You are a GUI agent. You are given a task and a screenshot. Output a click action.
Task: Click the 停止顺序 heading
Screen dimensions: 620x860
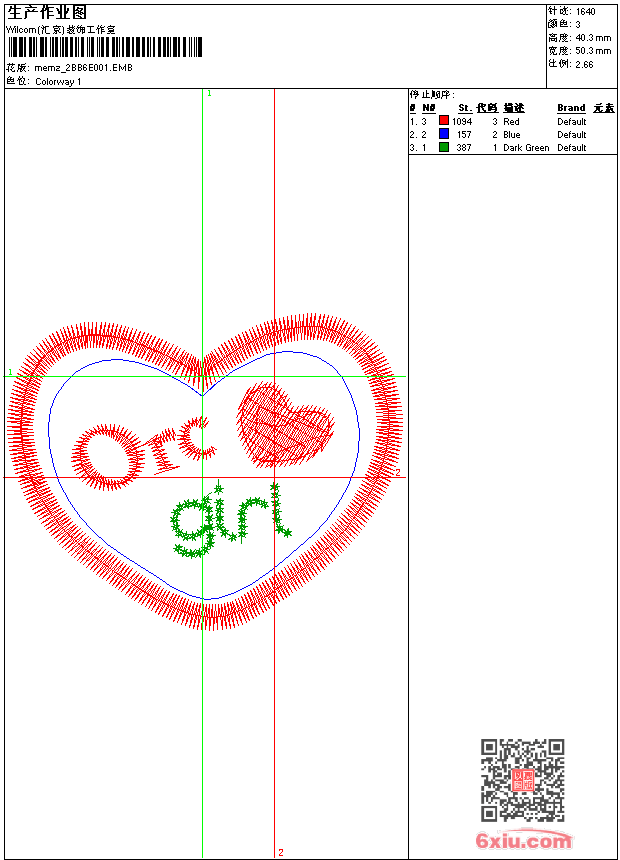click(432, 94)
